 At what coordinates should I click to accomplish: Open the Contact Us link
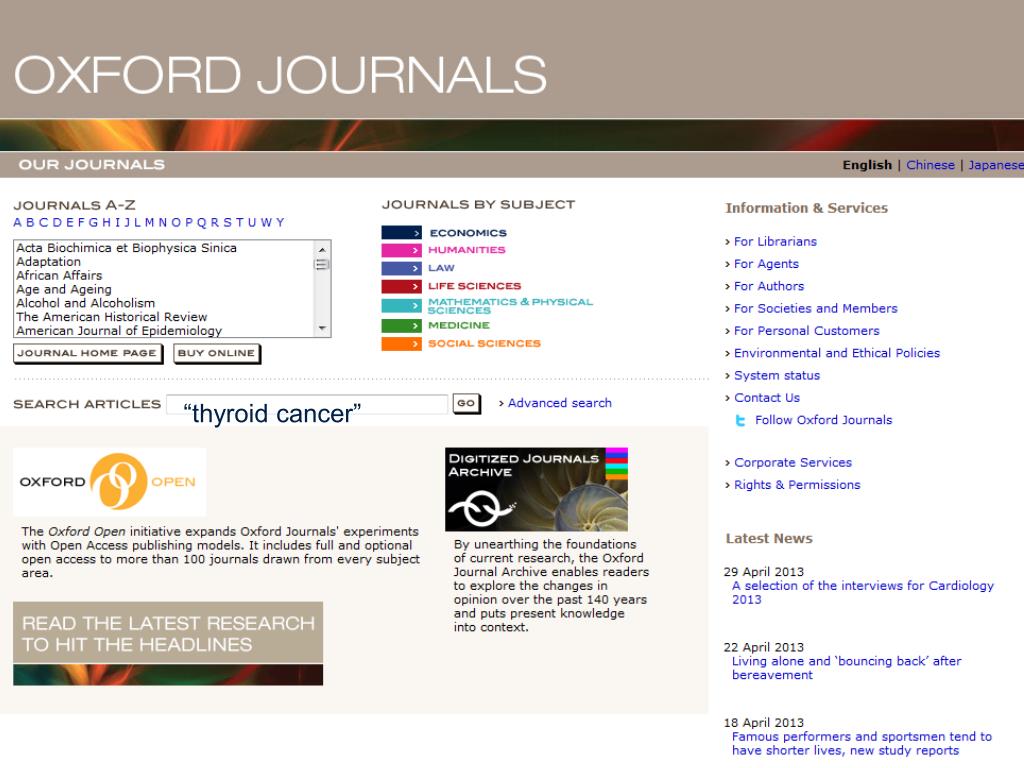(767, 398)
